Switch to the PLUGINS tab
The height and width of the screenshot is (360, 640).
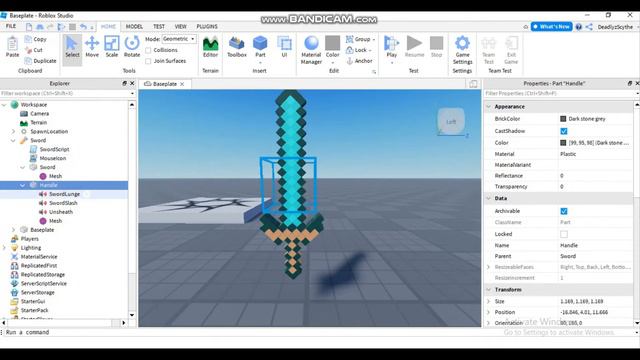pyautogui.click(x=207, y=27)
